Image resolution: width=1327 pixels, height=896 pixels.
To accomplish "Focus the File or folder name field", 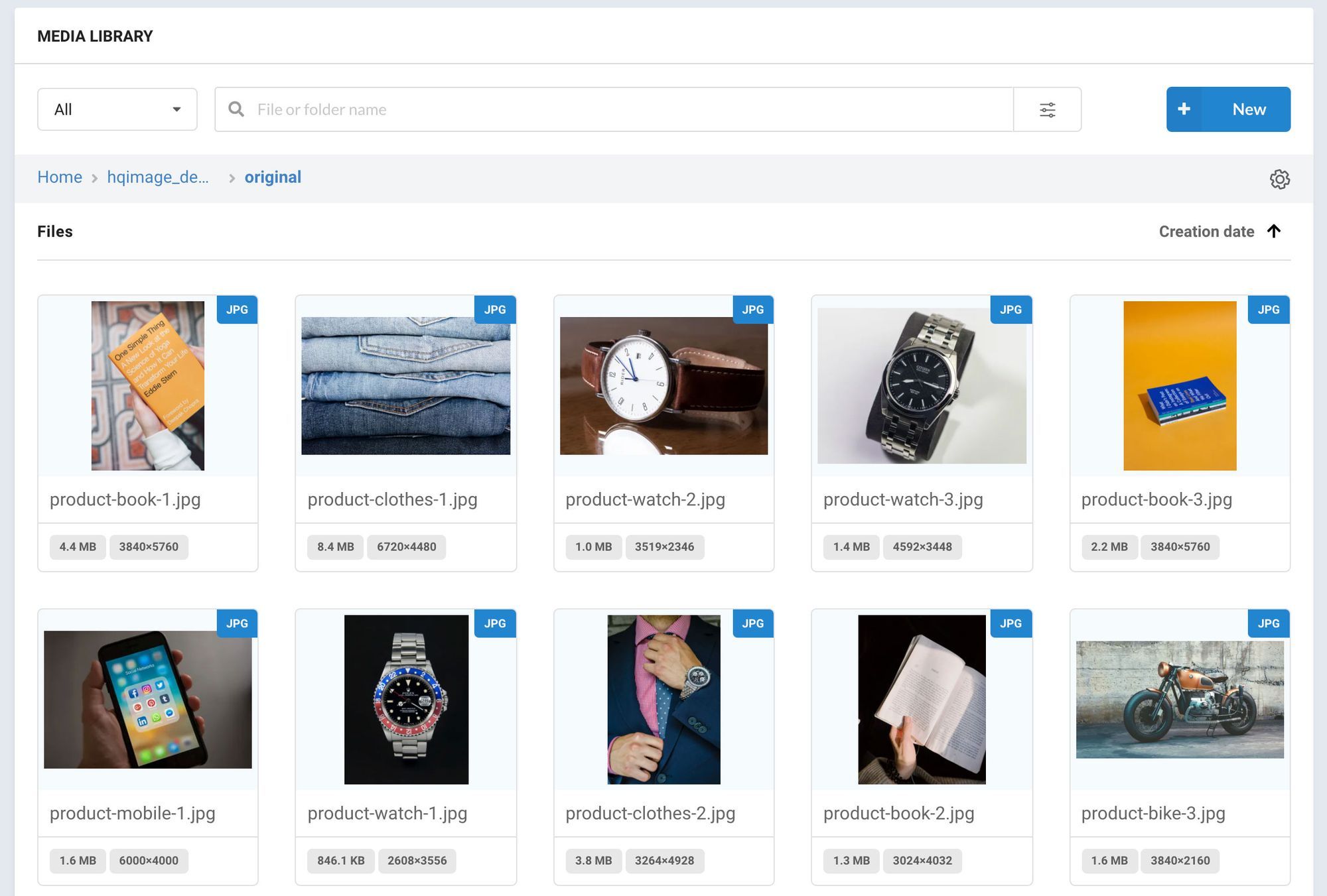I will (614, 109).
